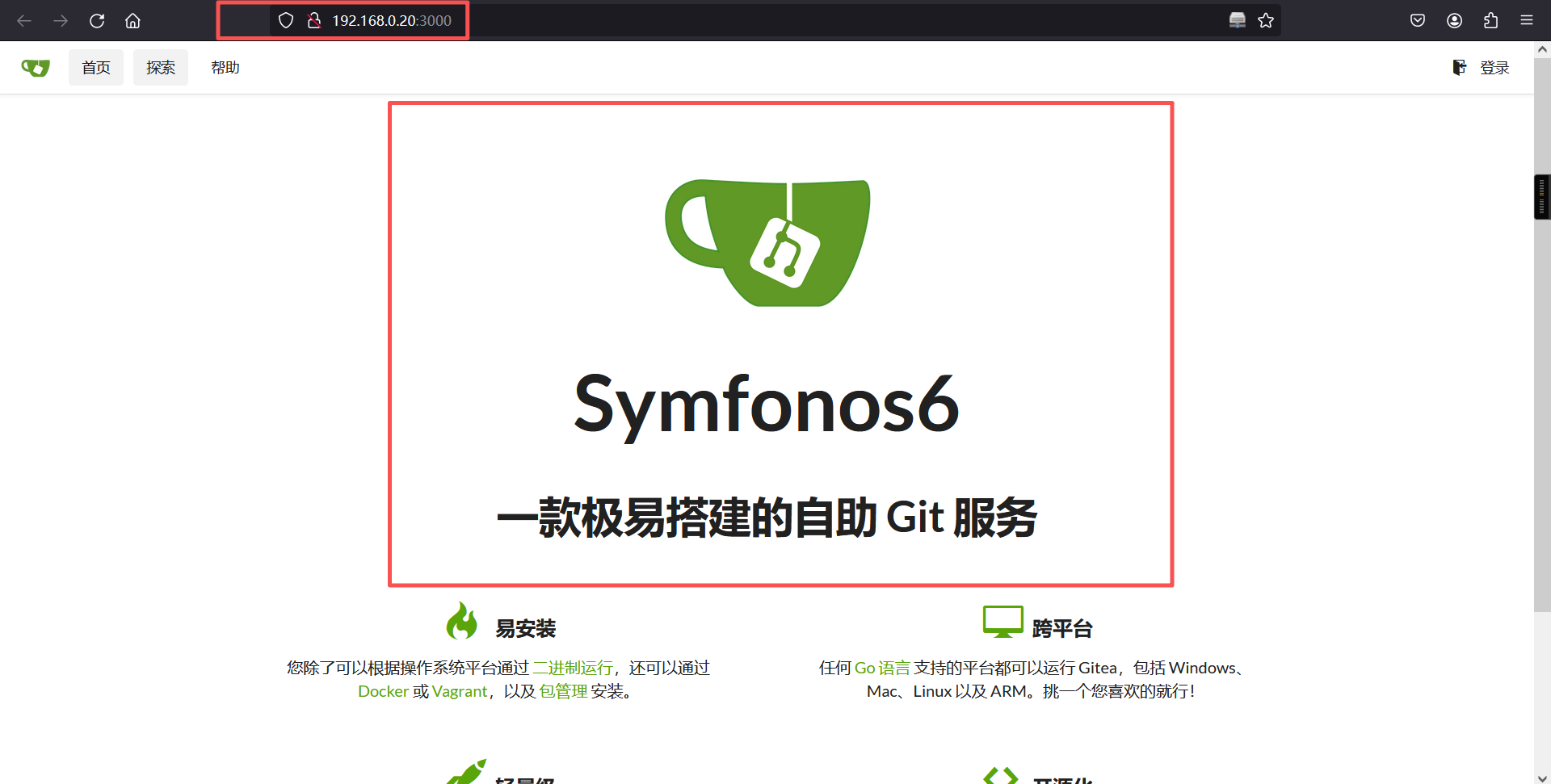Click the 登录 sign-in link
The image size is (1551, 784).
pyautogui.click(x=1494, y=68)
